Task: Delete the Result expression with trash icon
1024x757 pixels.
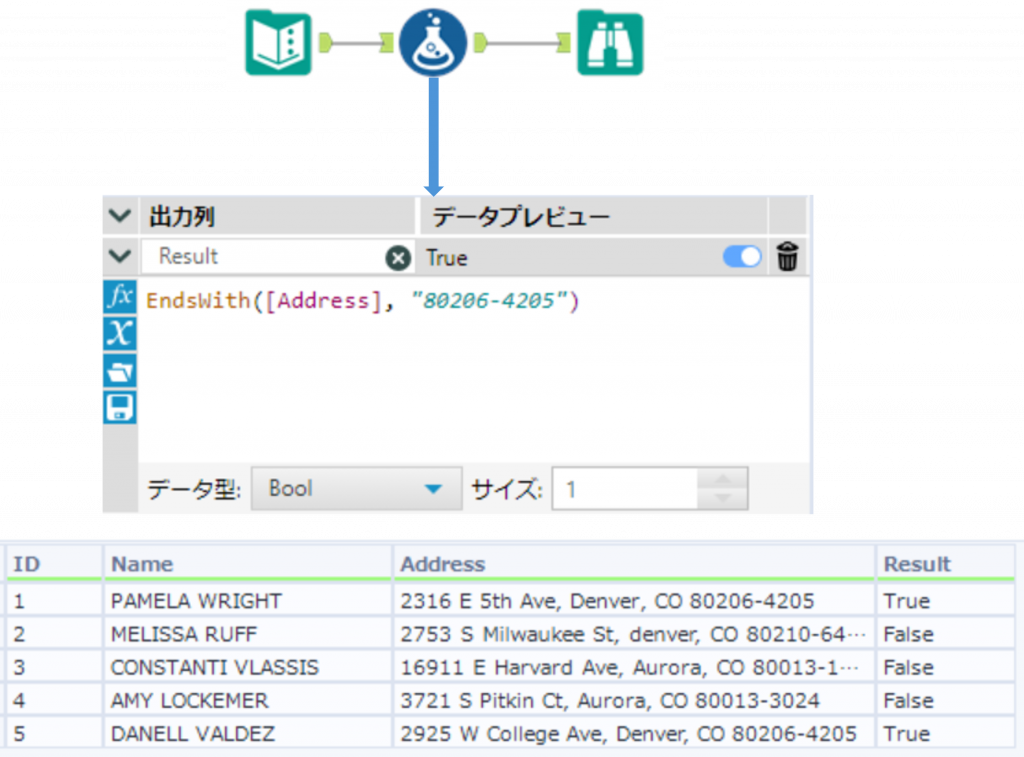Action: point(787,258)
